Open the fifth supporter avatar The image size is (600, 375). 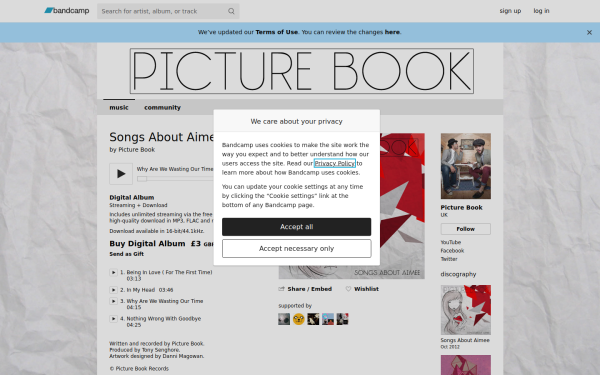click(x=342, y=319)
